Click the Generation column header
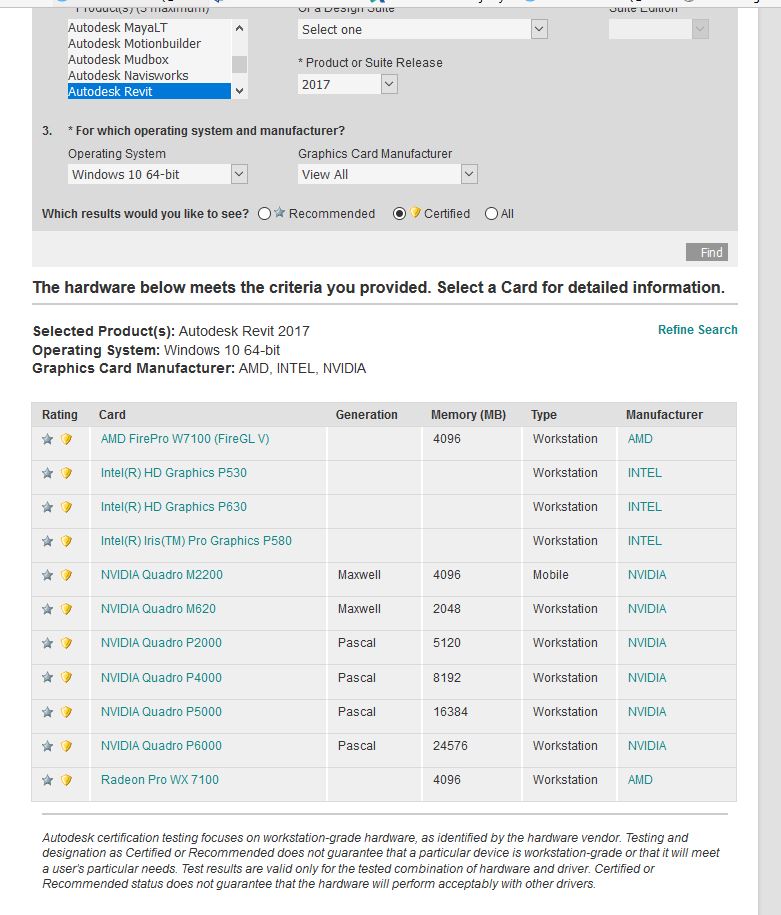 tap(367, 415)
